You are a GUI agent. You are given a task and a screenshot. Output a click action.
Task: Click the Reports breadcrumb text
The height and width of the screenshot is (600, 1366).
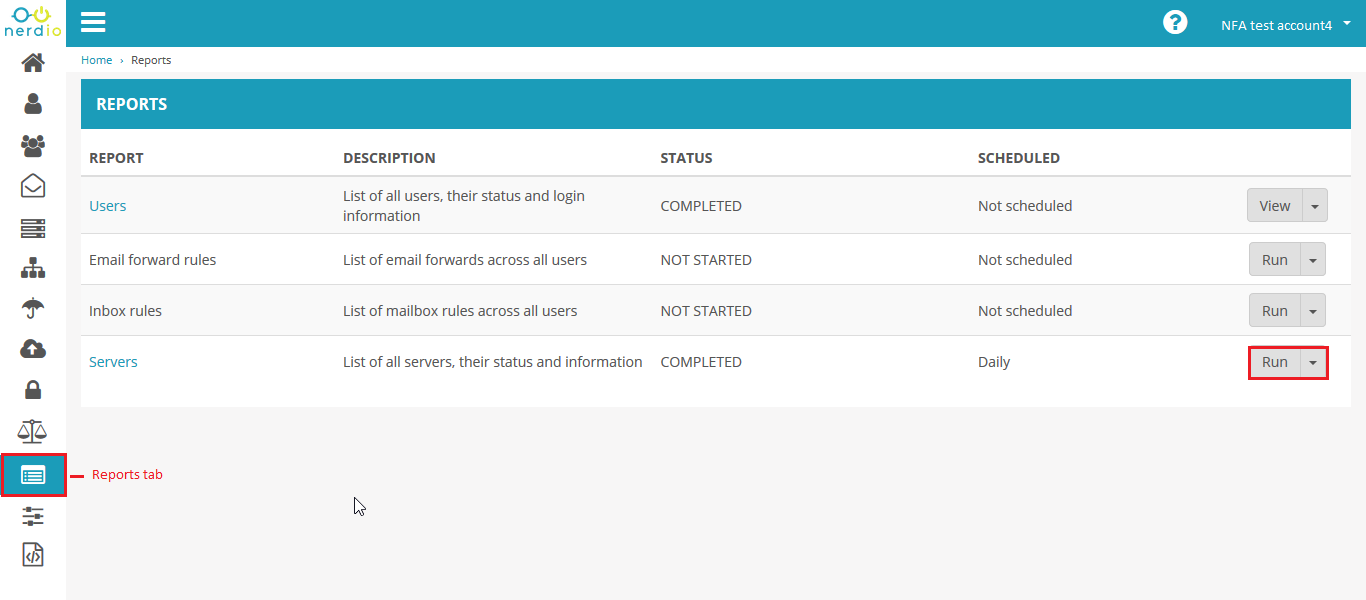pyautogui.click(x=151, y=60)
